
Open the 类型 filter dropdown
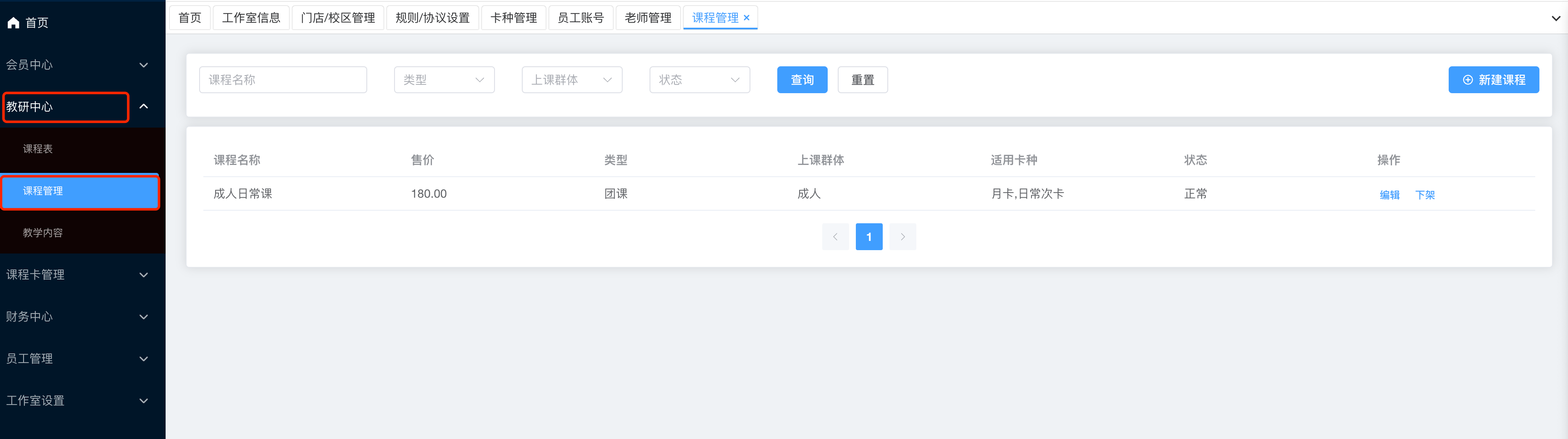[x=445, y=80]
